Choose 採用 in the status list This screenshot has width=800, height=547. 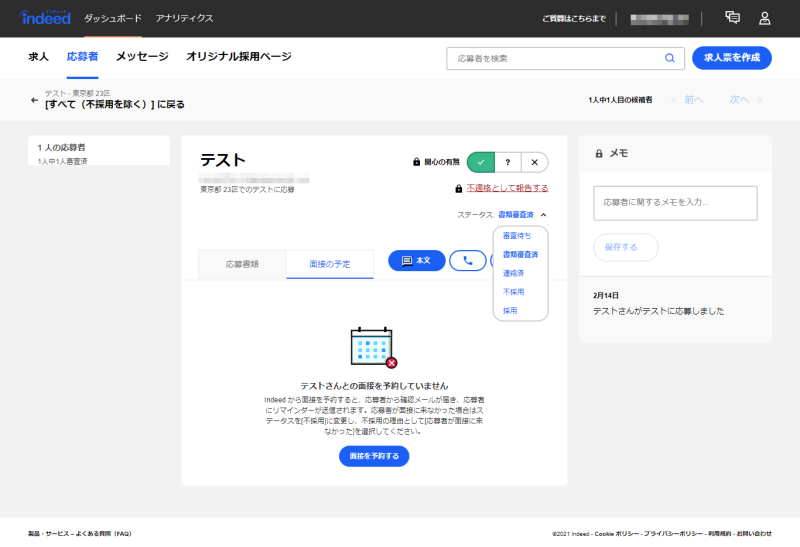510,311
